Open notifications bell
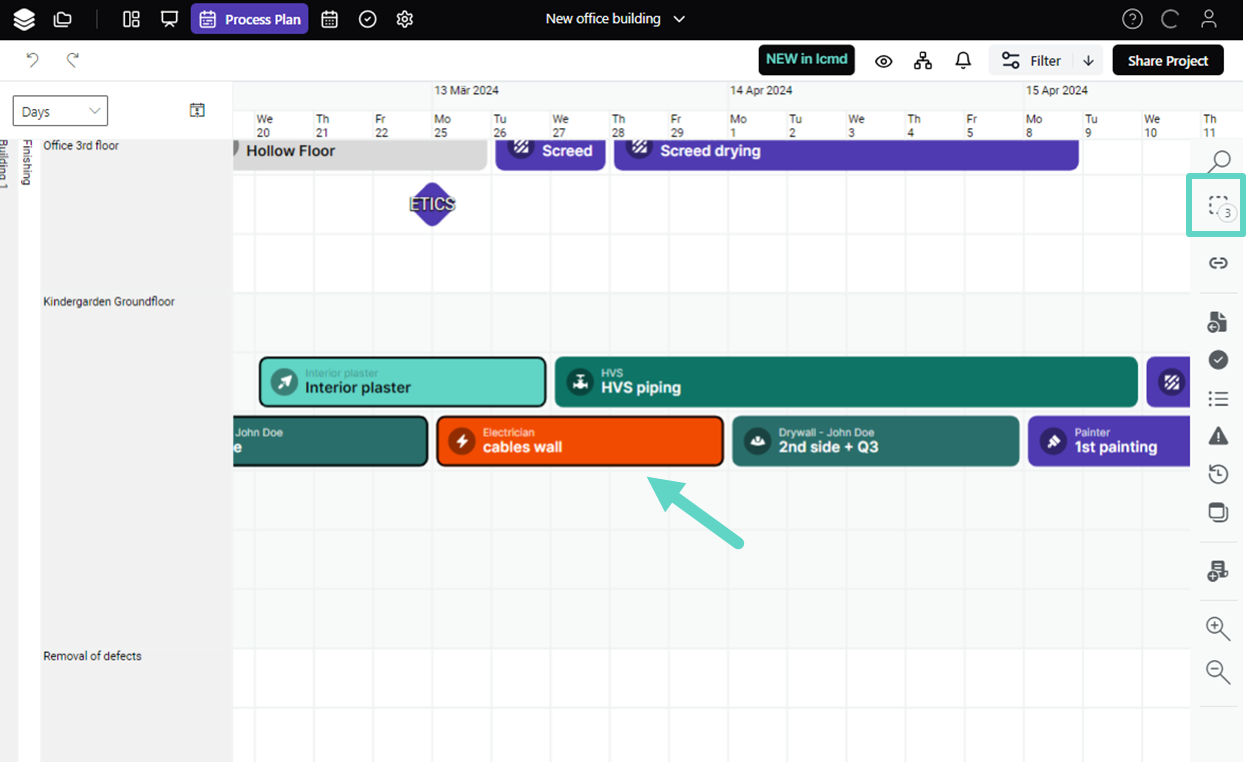Image resolution: width=1246 pixels, height=762 pixels. tap(963, 61)
